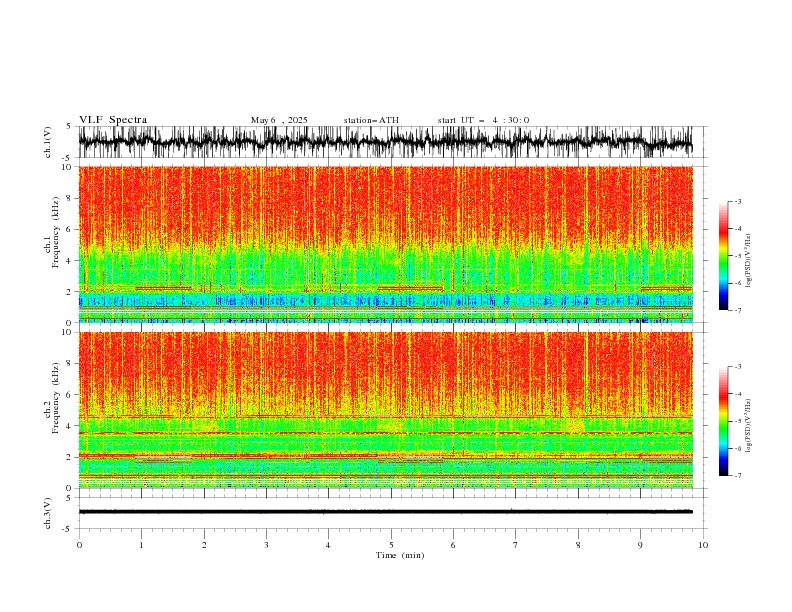Click the ch.2 PSD color scale bar
Image resolution: width=792 pixels, height=612 pixels.
click(x=723, y=421)
